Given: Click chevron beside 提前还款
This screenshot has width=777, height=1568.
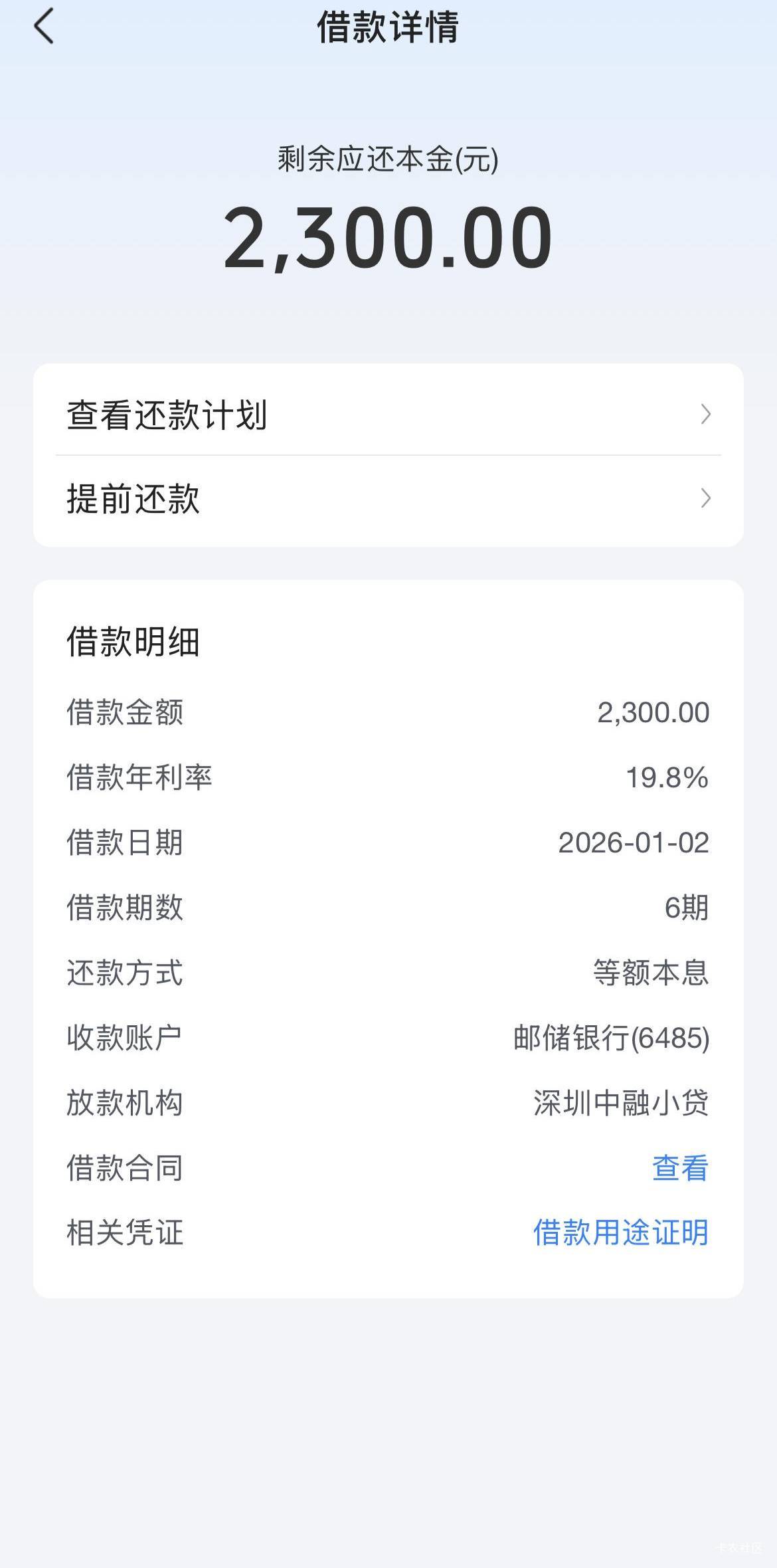Looking at the screenshot, I should click(x=705, y=498).
